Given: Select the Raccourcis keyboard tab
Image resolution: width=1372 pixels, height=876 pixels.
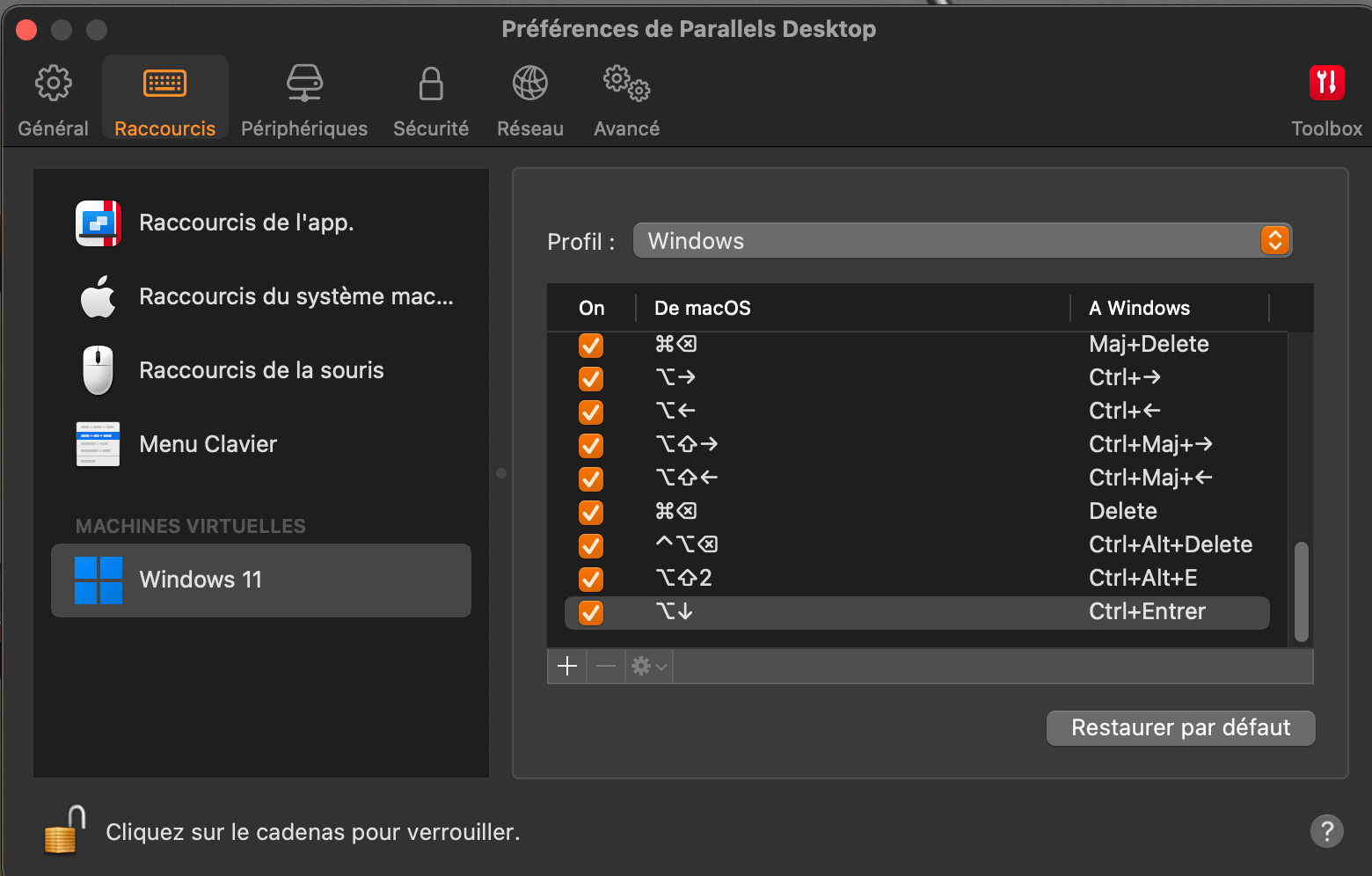Looking at the screenshot, I should click(x=164, y=99).
